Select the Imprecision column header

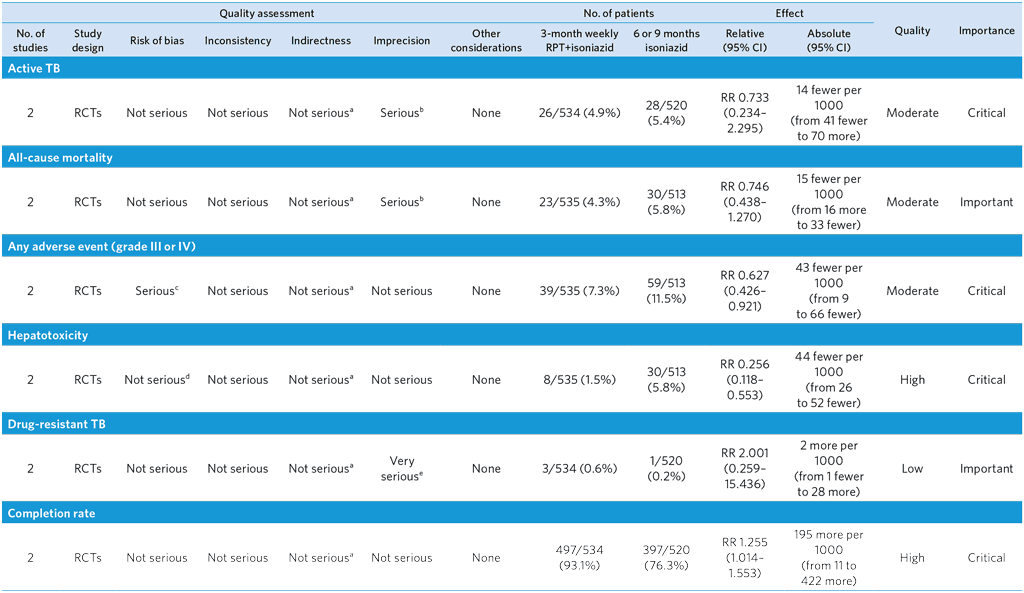pyautogui.click(x=401, y=41)
